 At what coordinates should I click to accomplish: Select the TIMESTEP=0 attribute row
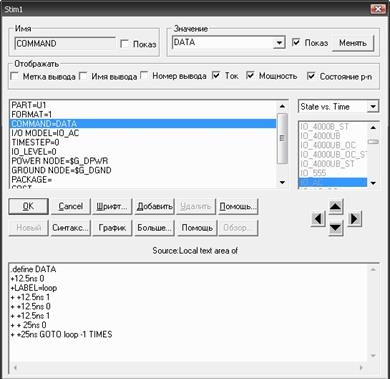143,142
